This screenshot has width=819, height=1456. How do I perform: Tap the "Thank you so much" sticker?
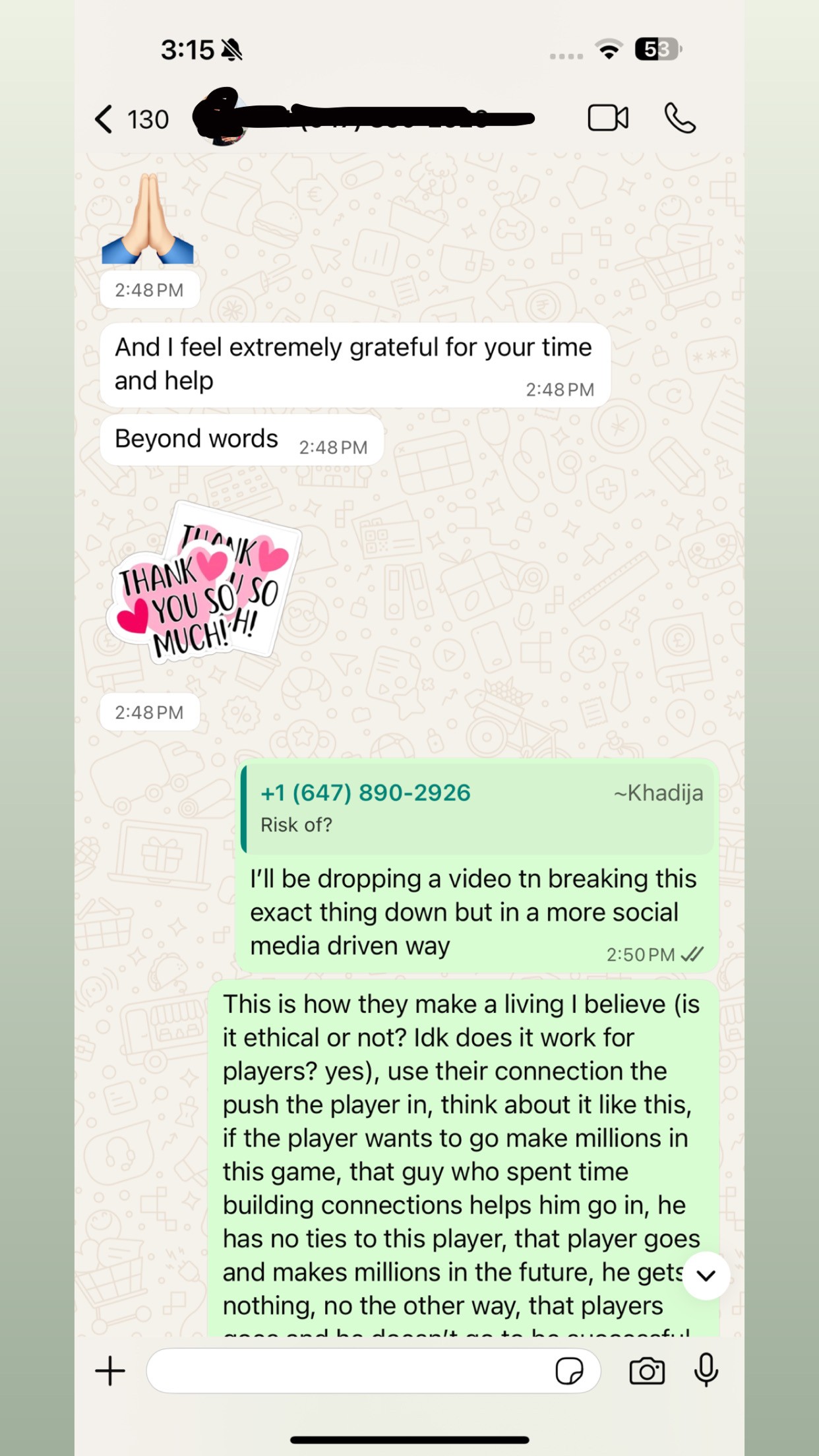pos(203,582)
